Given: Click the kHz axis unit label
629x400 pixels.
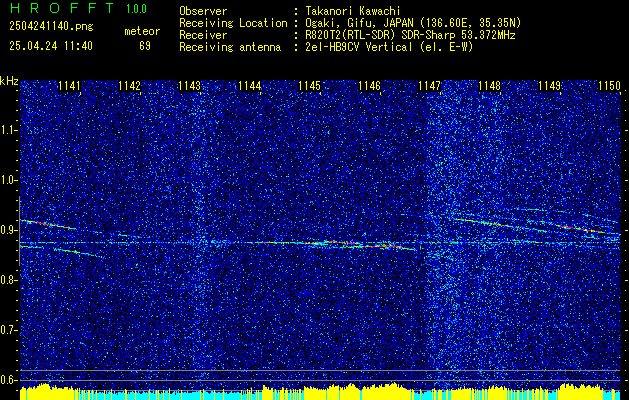Looking at the screenshot, I should pyautogui.click(x=9, y=81).
